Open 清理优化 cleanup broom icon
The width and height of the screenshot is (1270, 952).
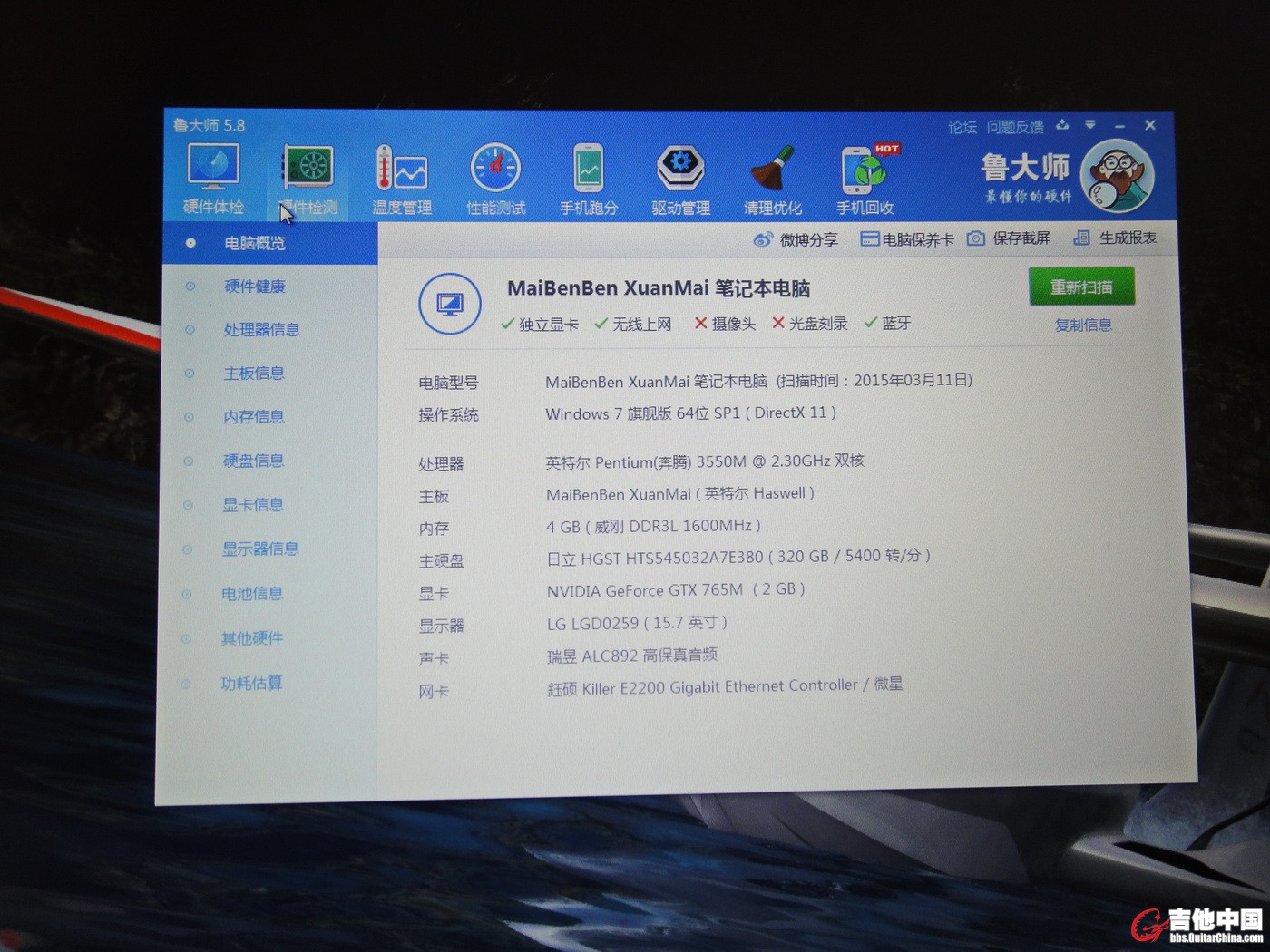[773, 180]
